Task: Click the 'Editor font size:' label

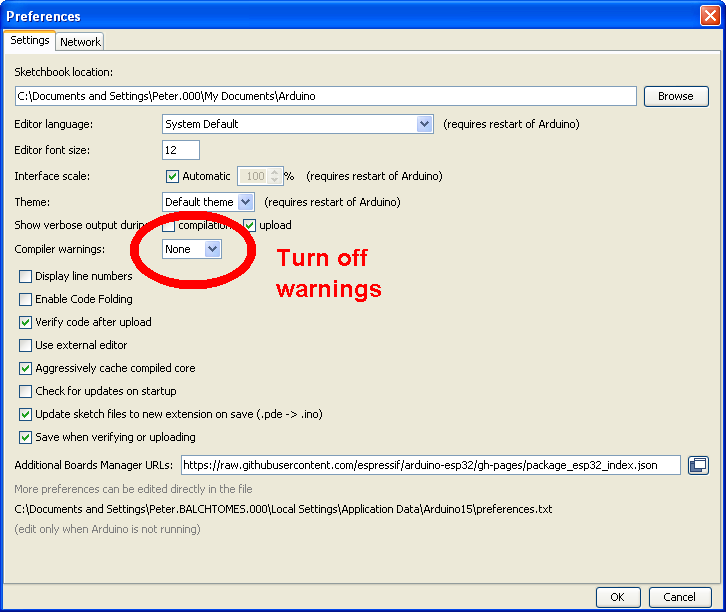Action: (x=52, y=150)
